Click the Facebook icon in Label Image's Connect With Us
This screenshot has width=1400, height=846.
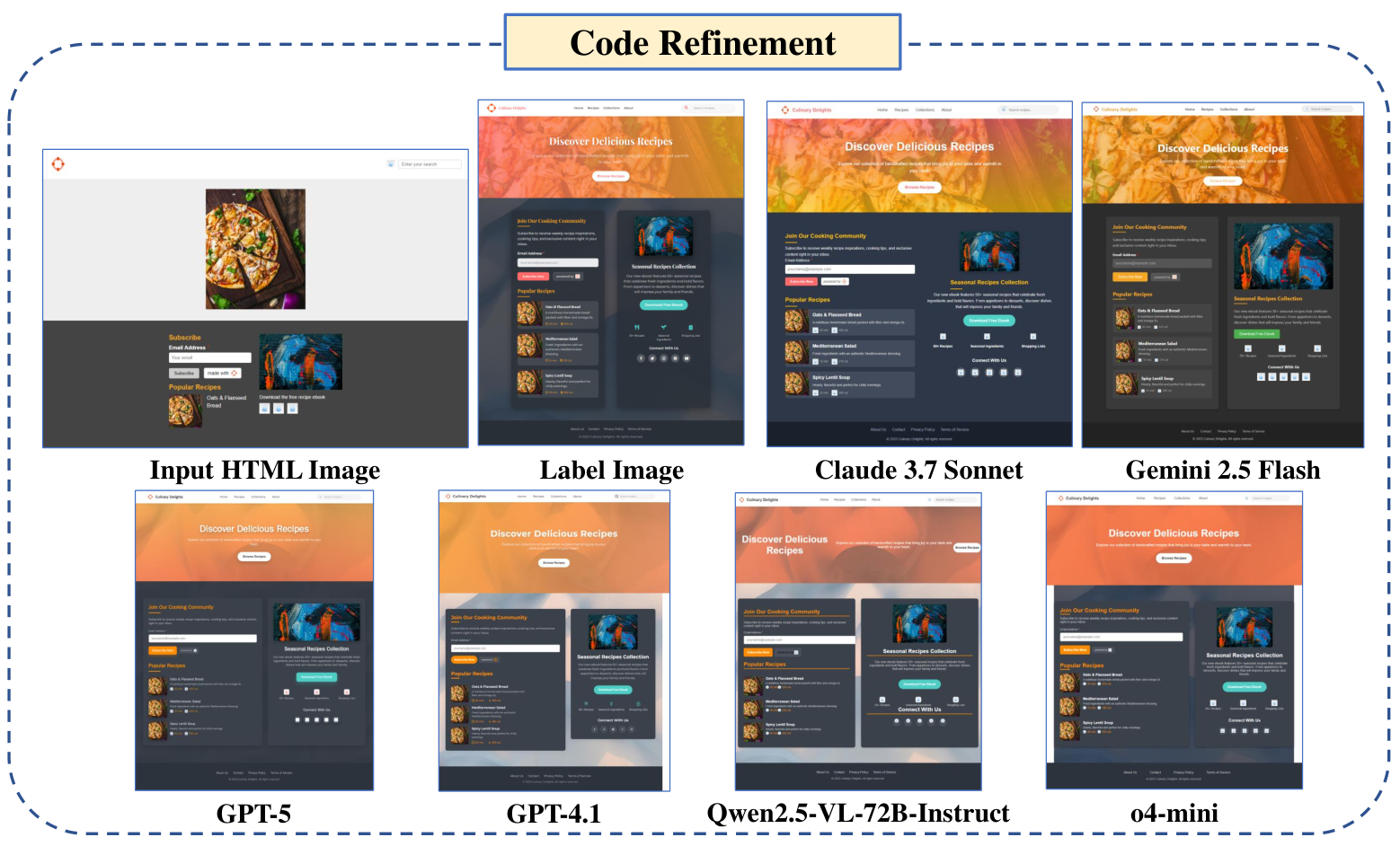(x=641, y=357)
